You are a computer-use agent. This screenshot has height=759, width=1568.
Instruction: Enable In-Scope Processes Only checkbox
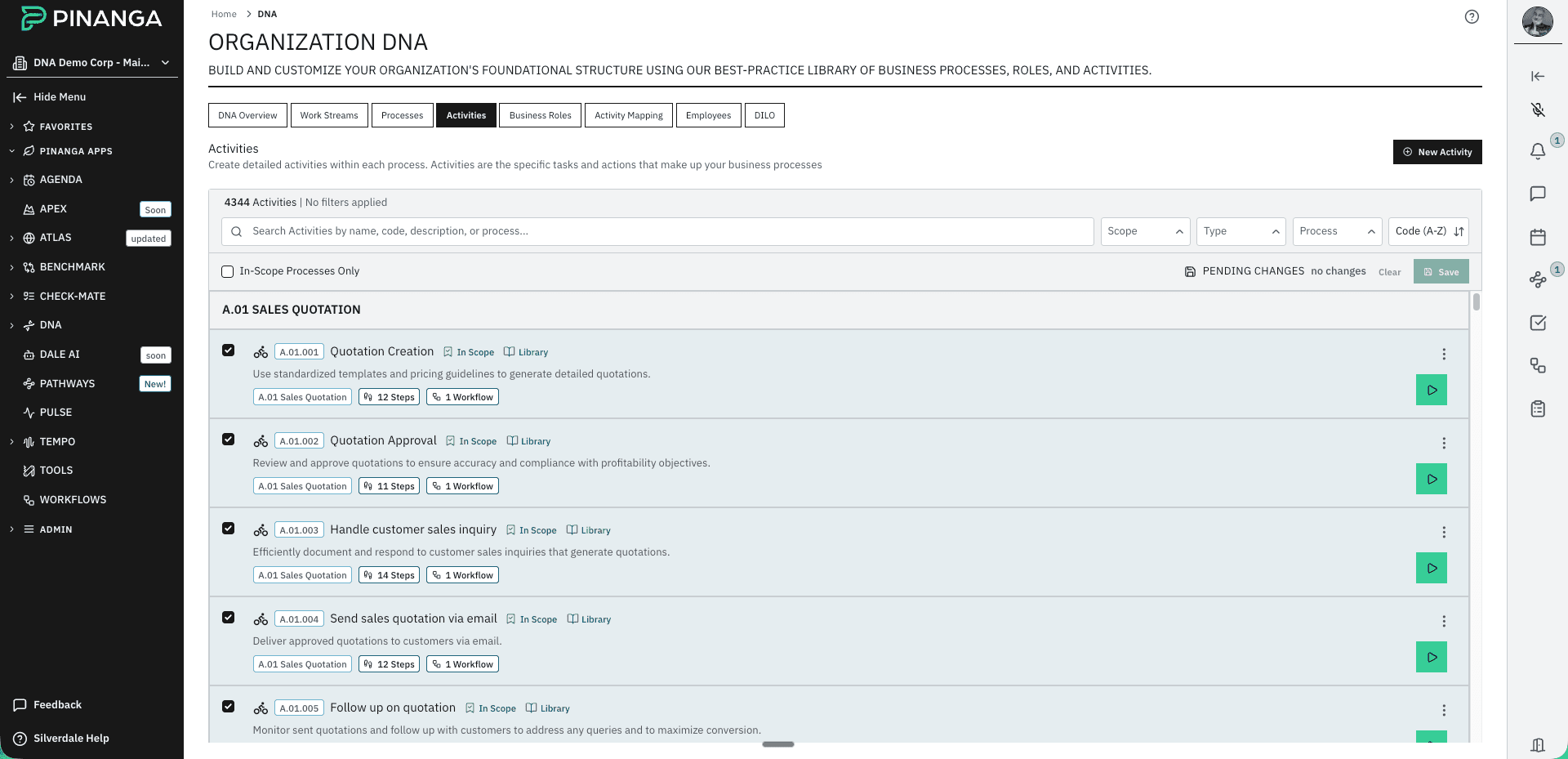[x=228, y=271]
